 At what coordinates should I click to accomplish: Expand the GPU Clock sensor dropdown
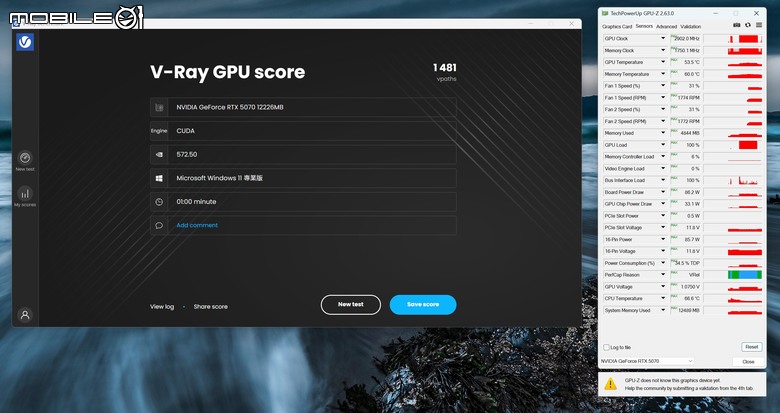663,38
